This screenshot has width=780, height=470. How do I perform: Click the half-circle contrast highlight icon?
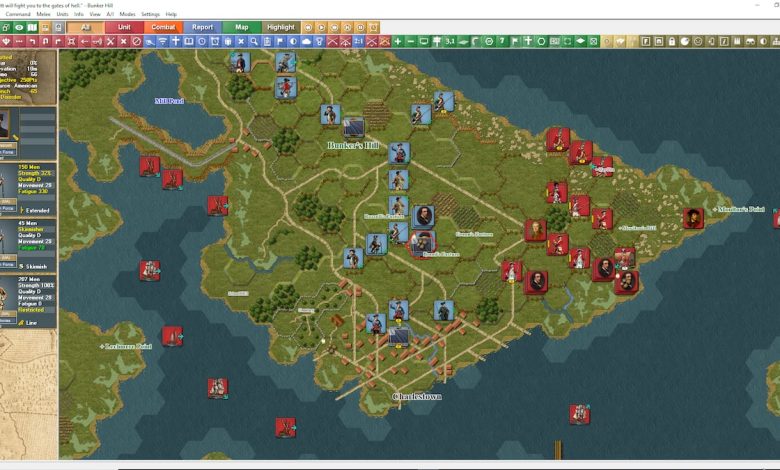[x=763, y=42]
